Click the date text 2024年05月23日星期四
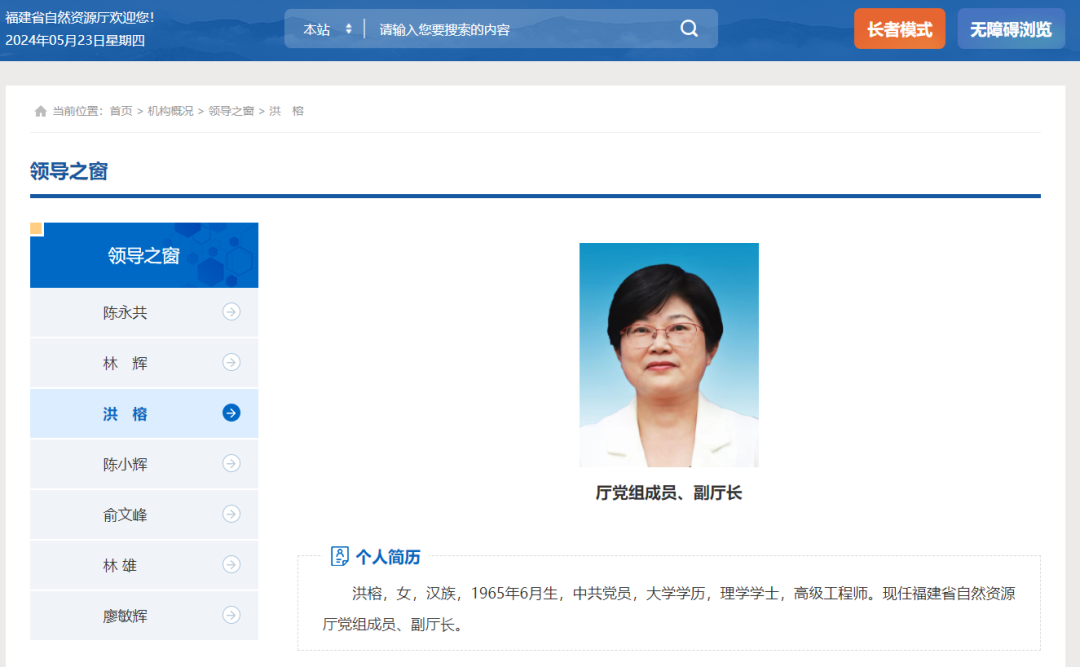Screen dimensions: 1080x667 coord(75,40)
